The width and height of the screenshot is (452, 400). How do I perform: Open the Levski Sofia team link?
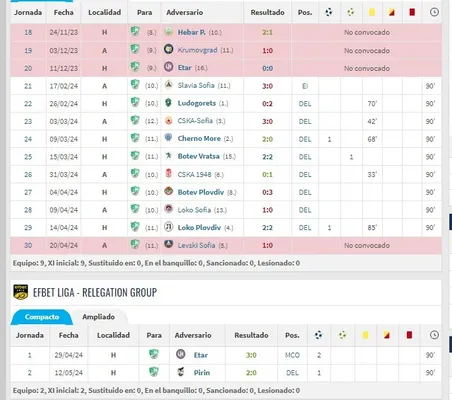[196, 245]
